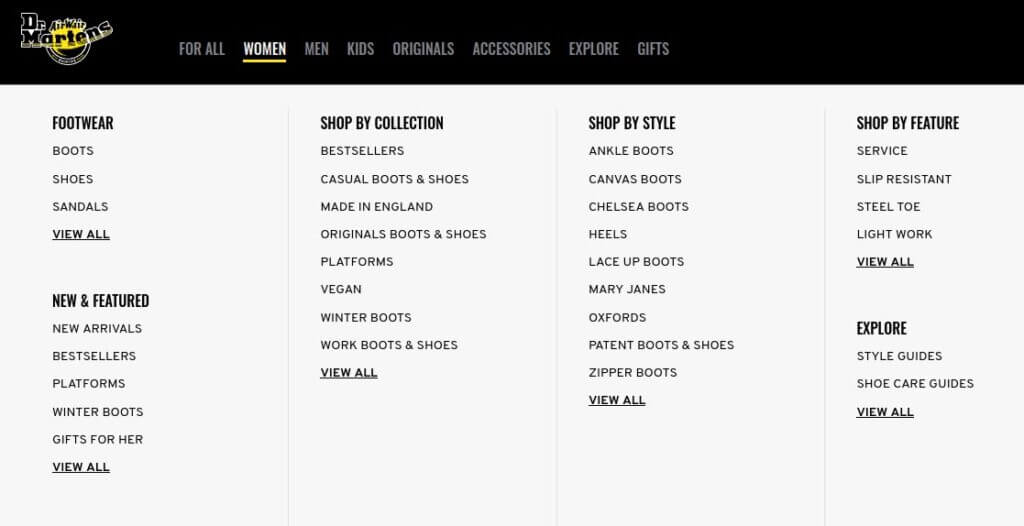This screenshot has height=526, width=1024.
Task: Open New Arrivals link
Action: (97, 329)
